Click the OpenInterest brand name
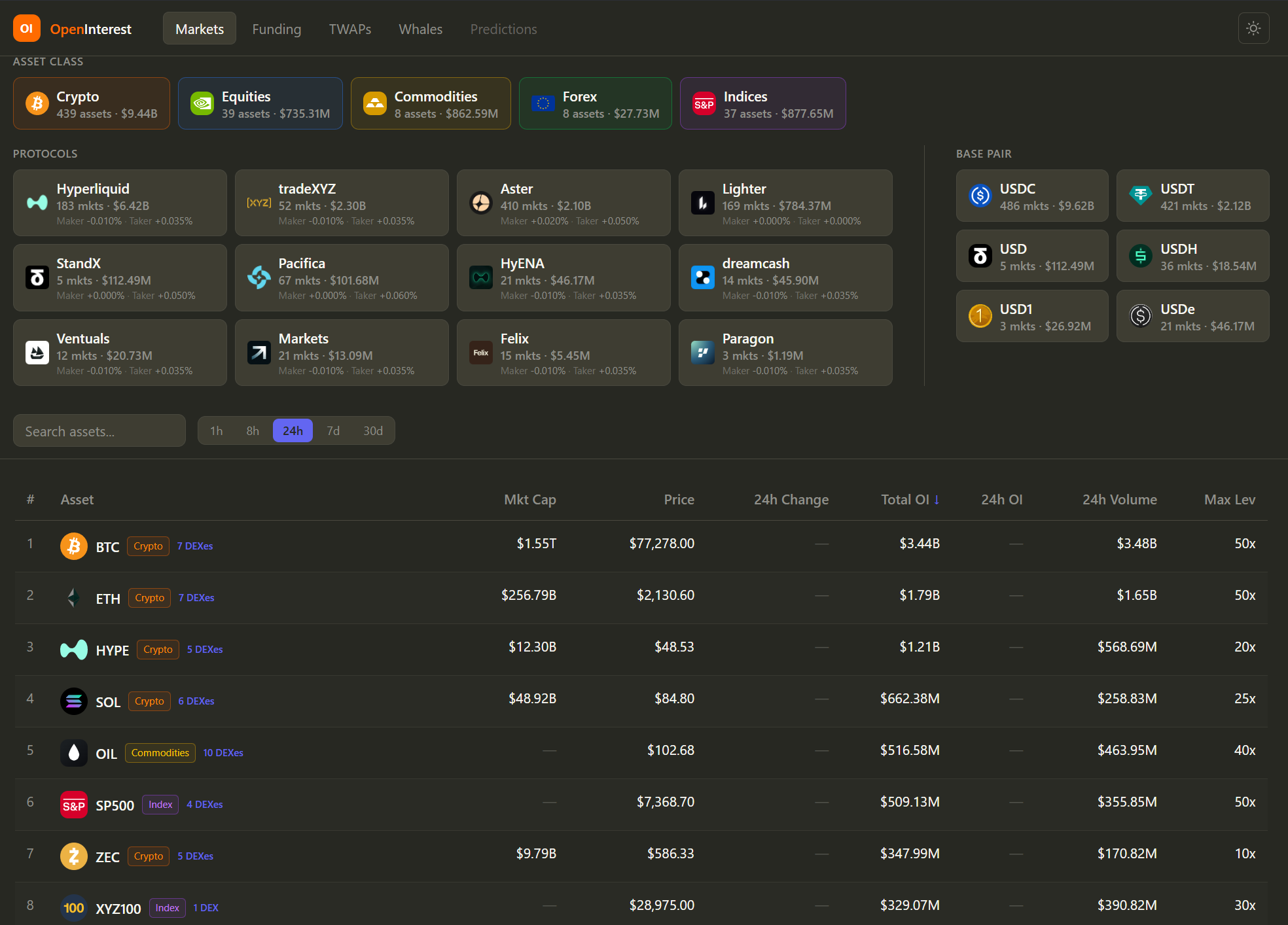The height and width of the screenshot is (925, 1288). pos(91,29)
